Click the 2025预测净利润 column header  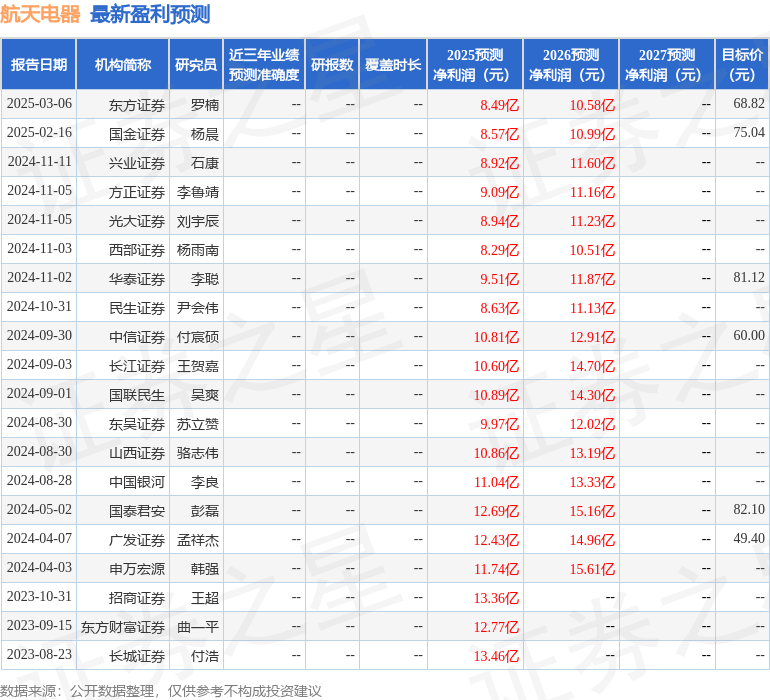tap(475, 64)
